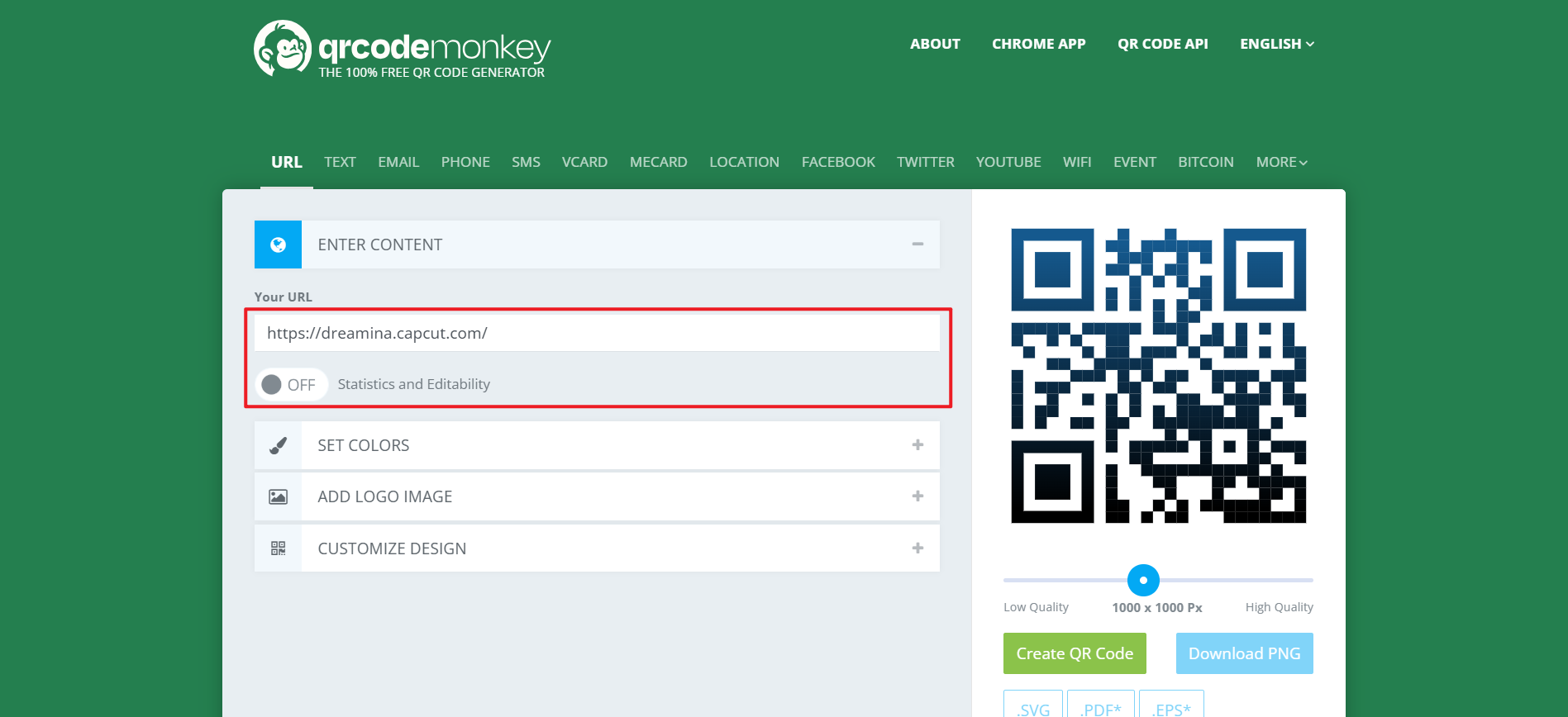The width and height of the screenshot is (1568, 717).
Task: Switch to the Twitter tab
Action: 926,162
